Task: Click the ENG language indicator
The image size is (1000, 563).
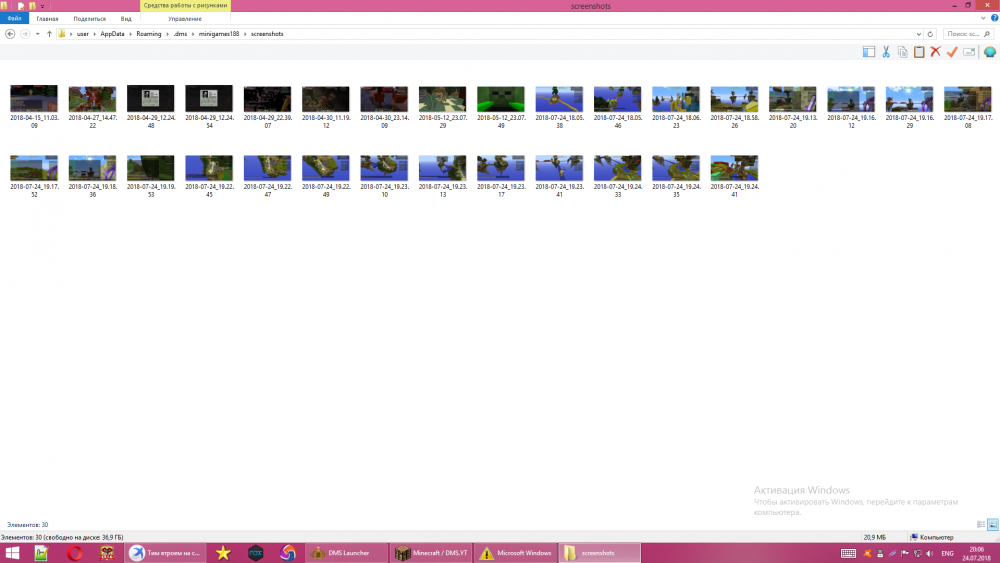Action: pos(947,553)
